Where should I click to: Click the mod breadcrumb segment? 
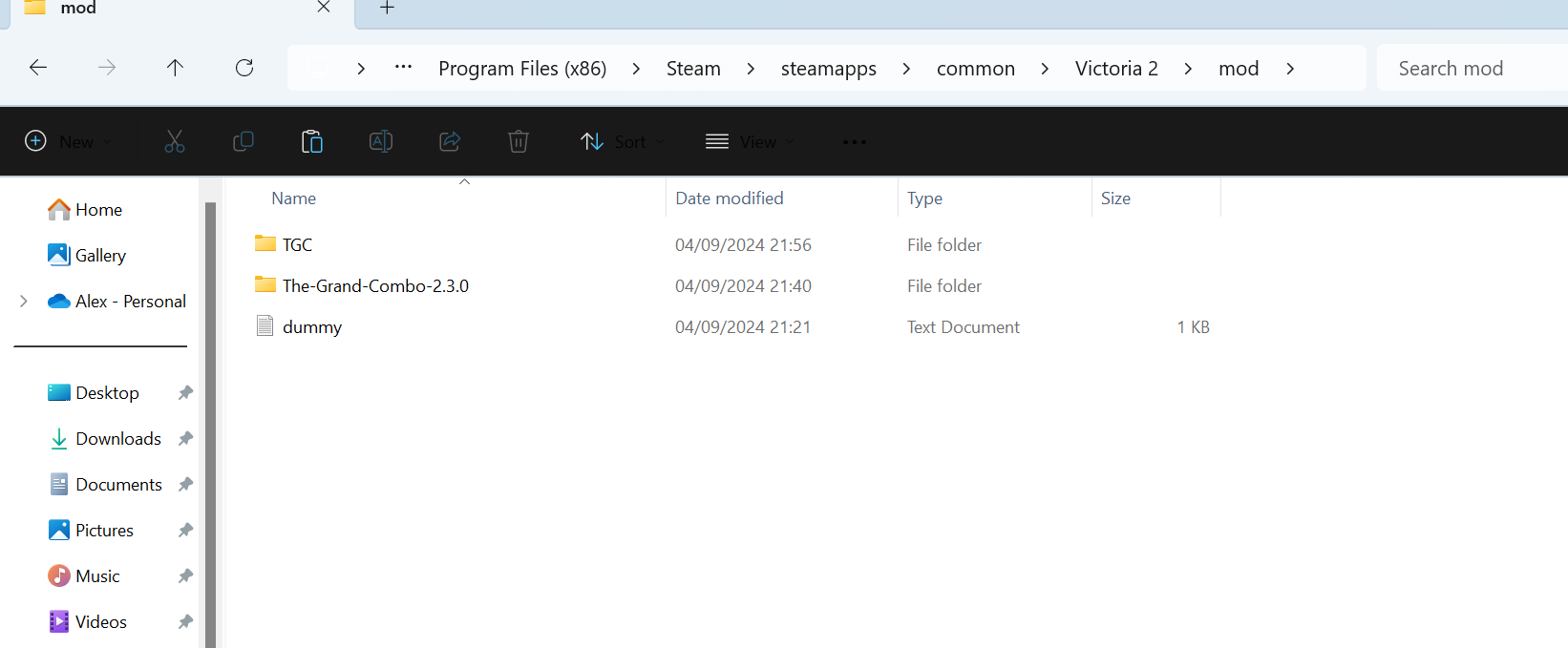click(1239, 69)
